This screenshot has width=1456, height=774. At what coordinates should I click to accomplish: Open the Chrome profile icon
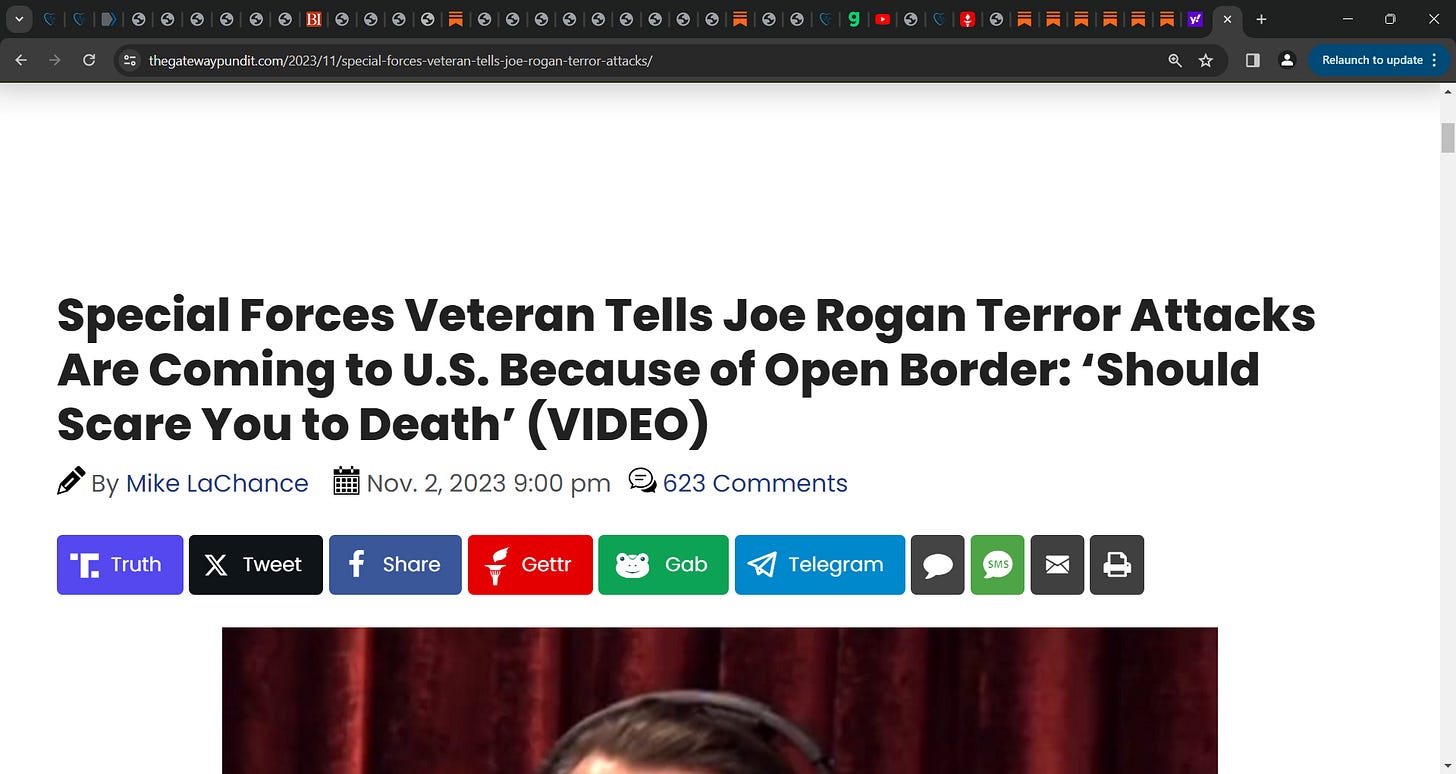coord(1287,60)
